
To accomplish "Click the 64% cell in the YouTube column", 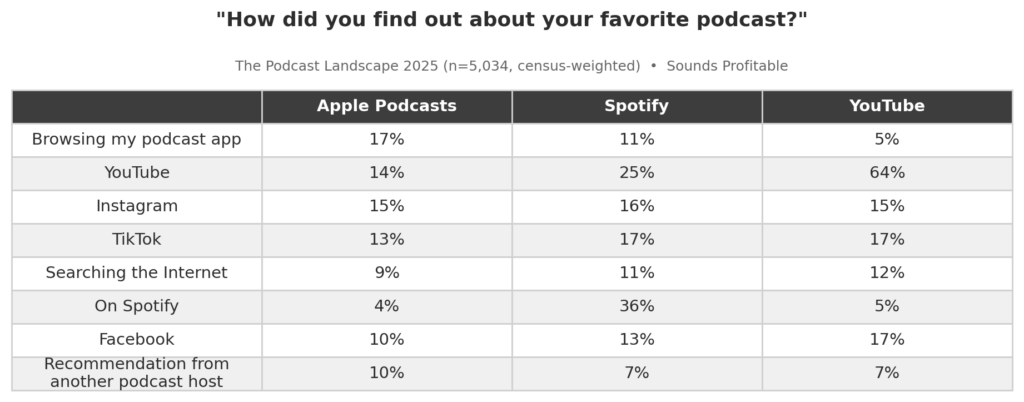I will pos(886,173).
